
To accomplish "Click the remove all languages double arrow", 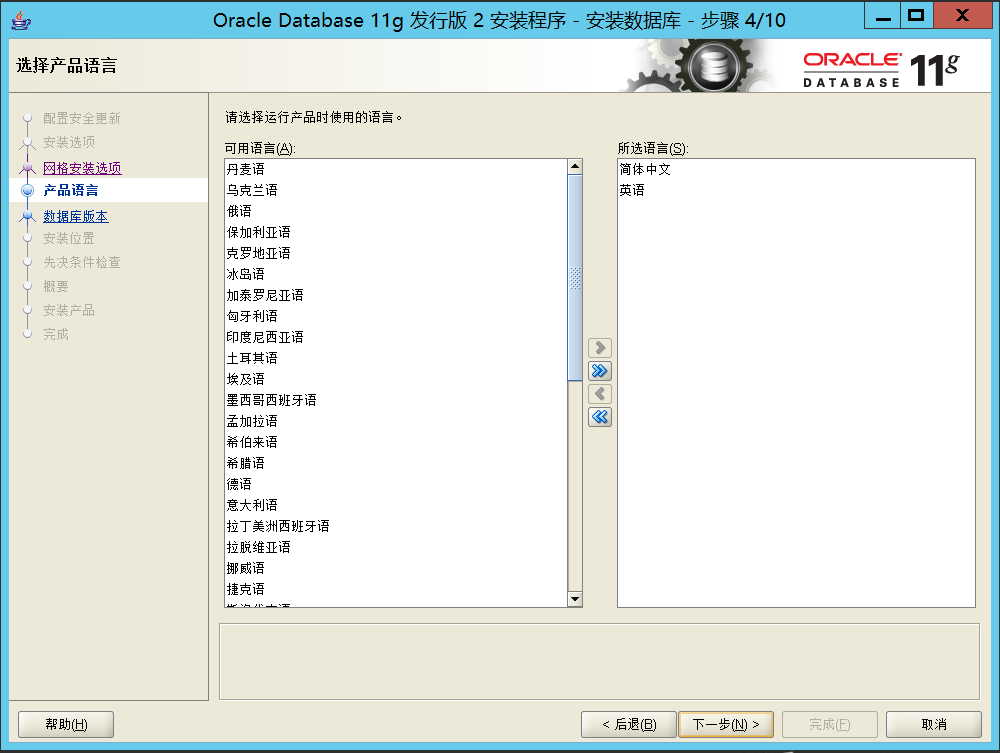I will tap(599, 417).
